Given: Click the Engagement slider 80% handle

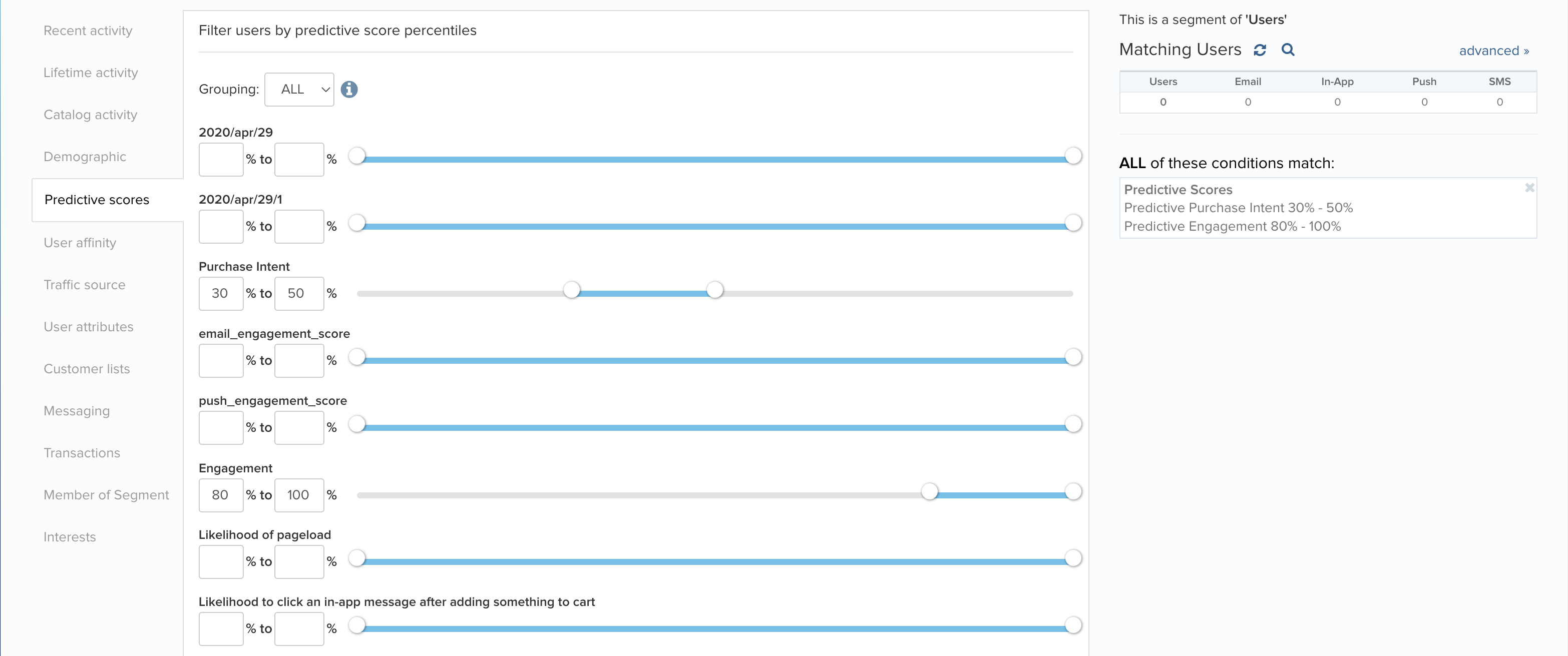Looking at the screenshot, I should (x=929, y=492).
